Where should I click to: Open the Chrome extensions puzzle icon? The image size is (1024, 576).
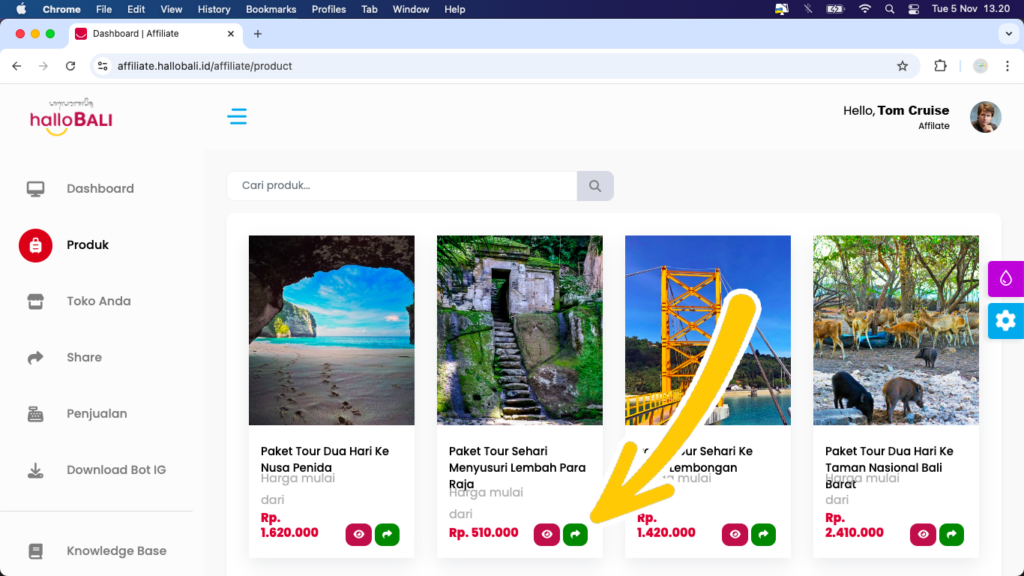click(x=940, y=66)
